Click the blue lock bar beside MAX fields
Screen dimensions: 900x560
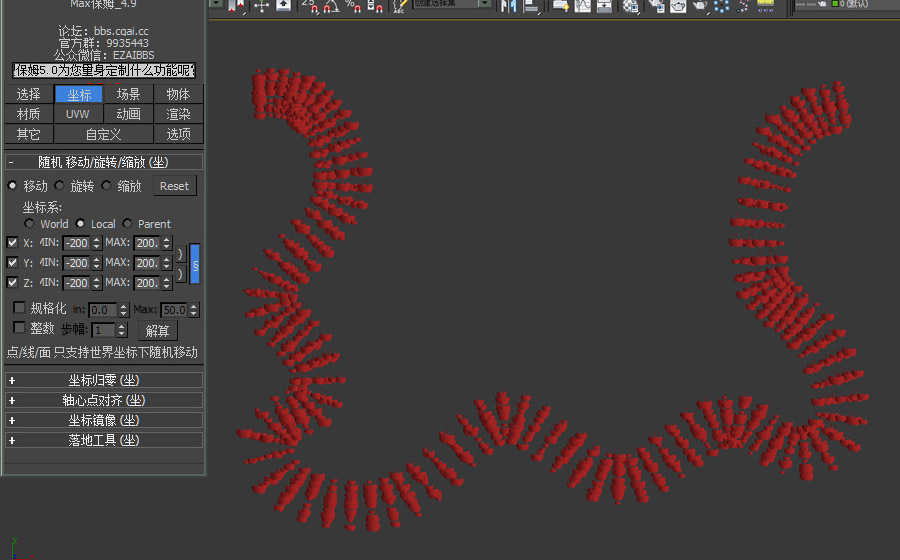click(195, 263)
